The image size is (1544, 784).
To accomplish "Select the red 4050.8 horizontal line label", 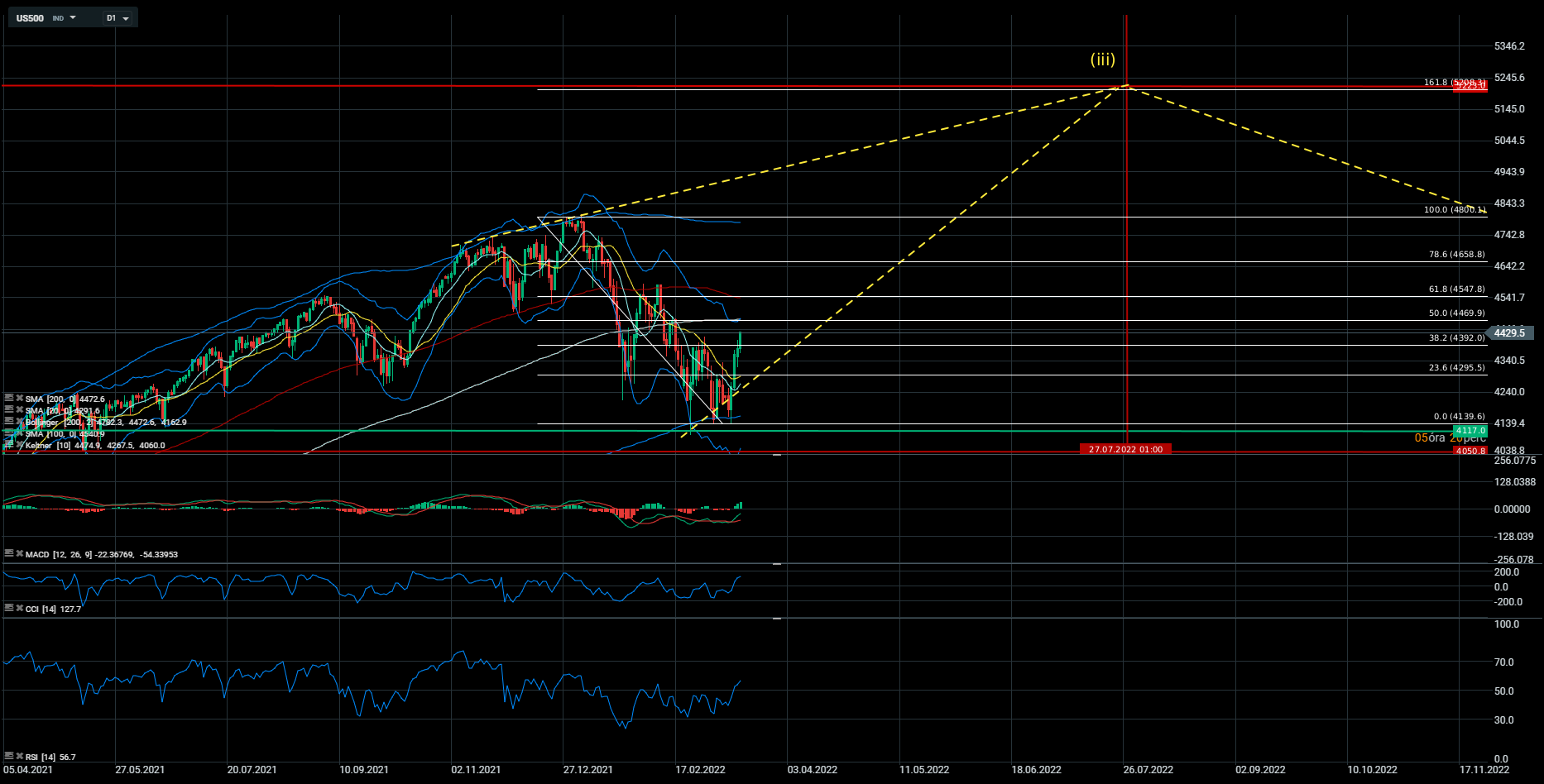I will pyautogui.click(x=1470, y=451).
